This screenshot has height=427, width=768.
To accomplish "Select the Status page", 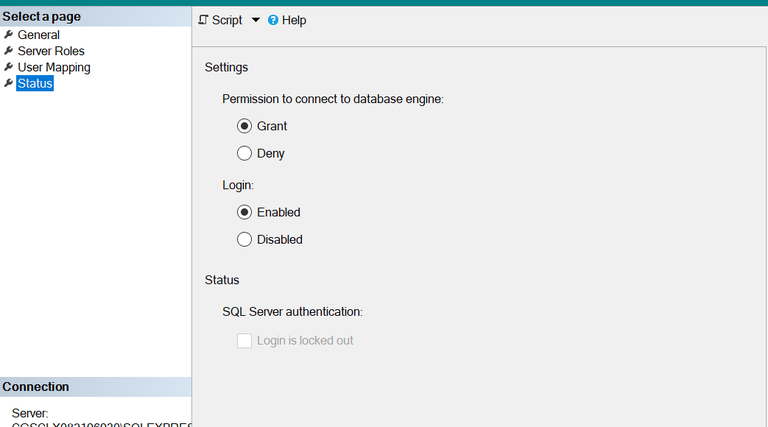I will click(x=35, y=84).
